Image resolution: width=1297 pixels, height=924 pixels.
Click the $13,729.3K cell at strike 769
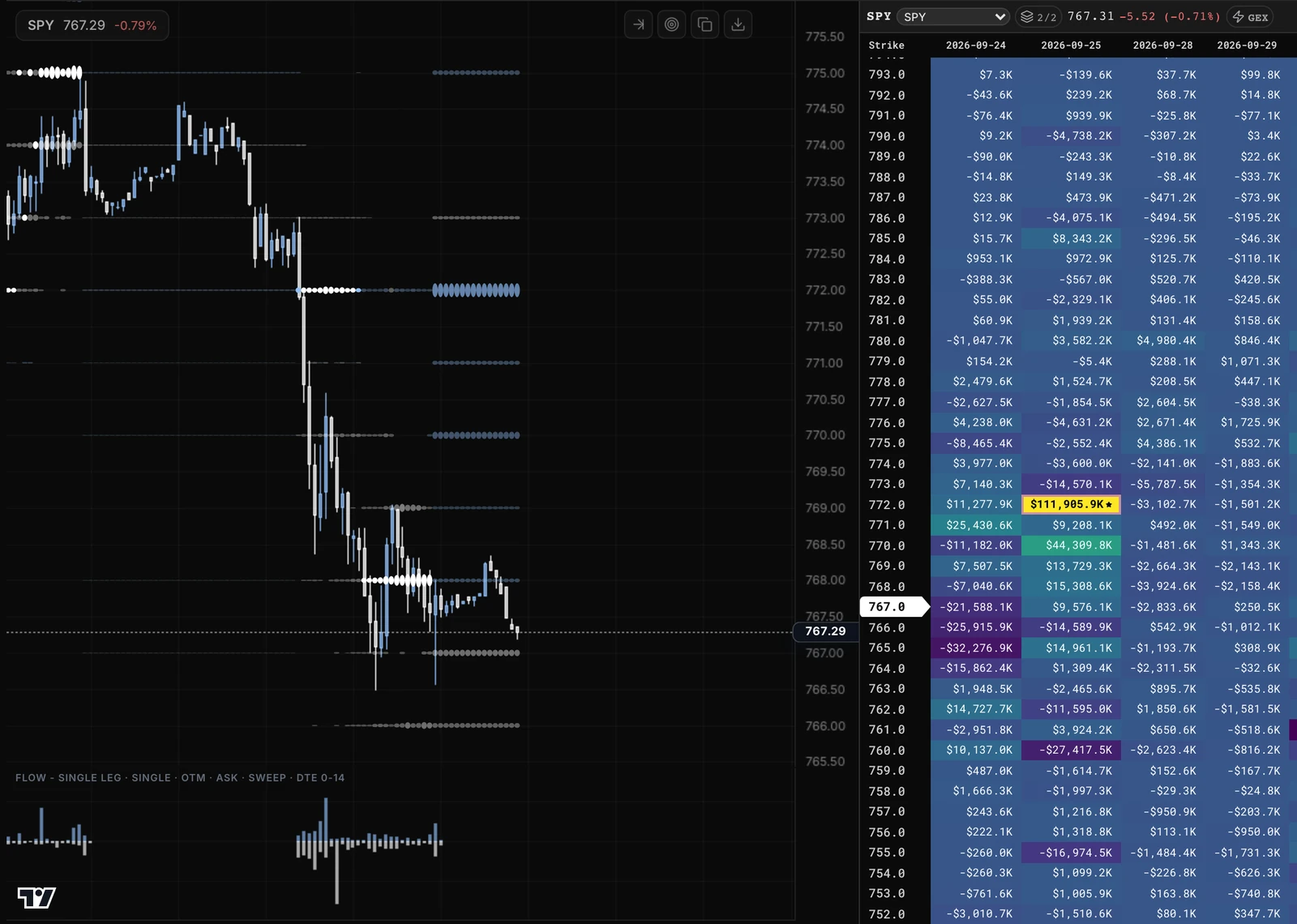(1071, 566)
